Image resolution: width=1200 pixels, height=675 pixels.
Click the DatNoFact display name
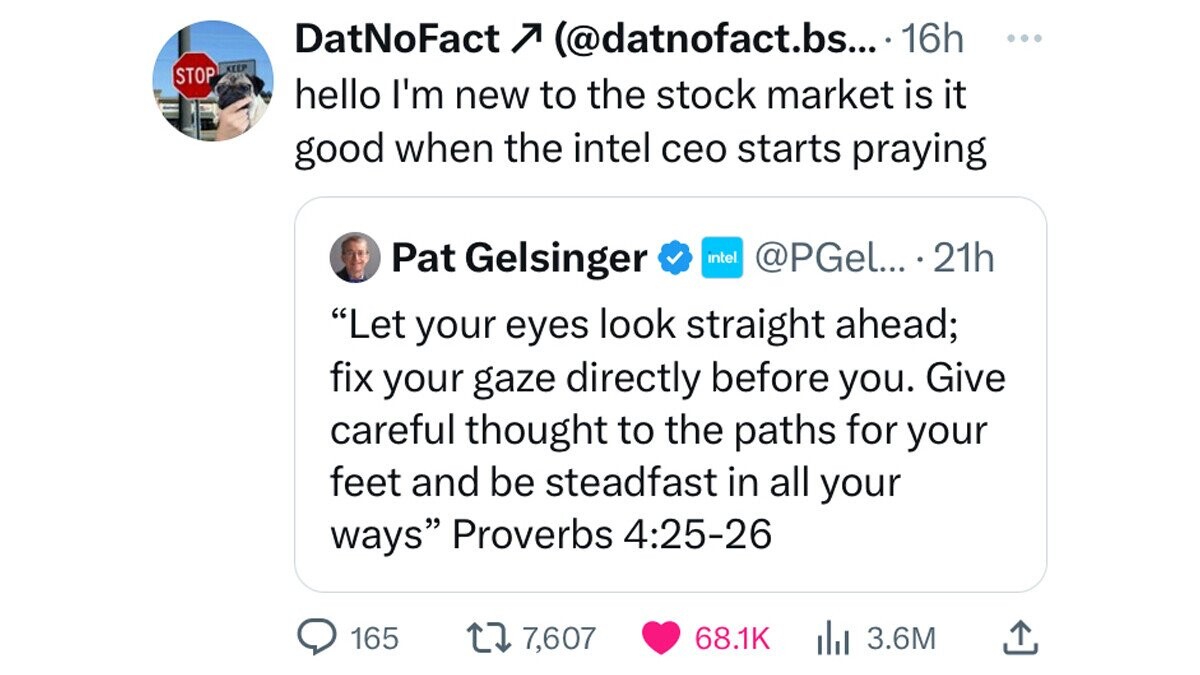[397, 39]
